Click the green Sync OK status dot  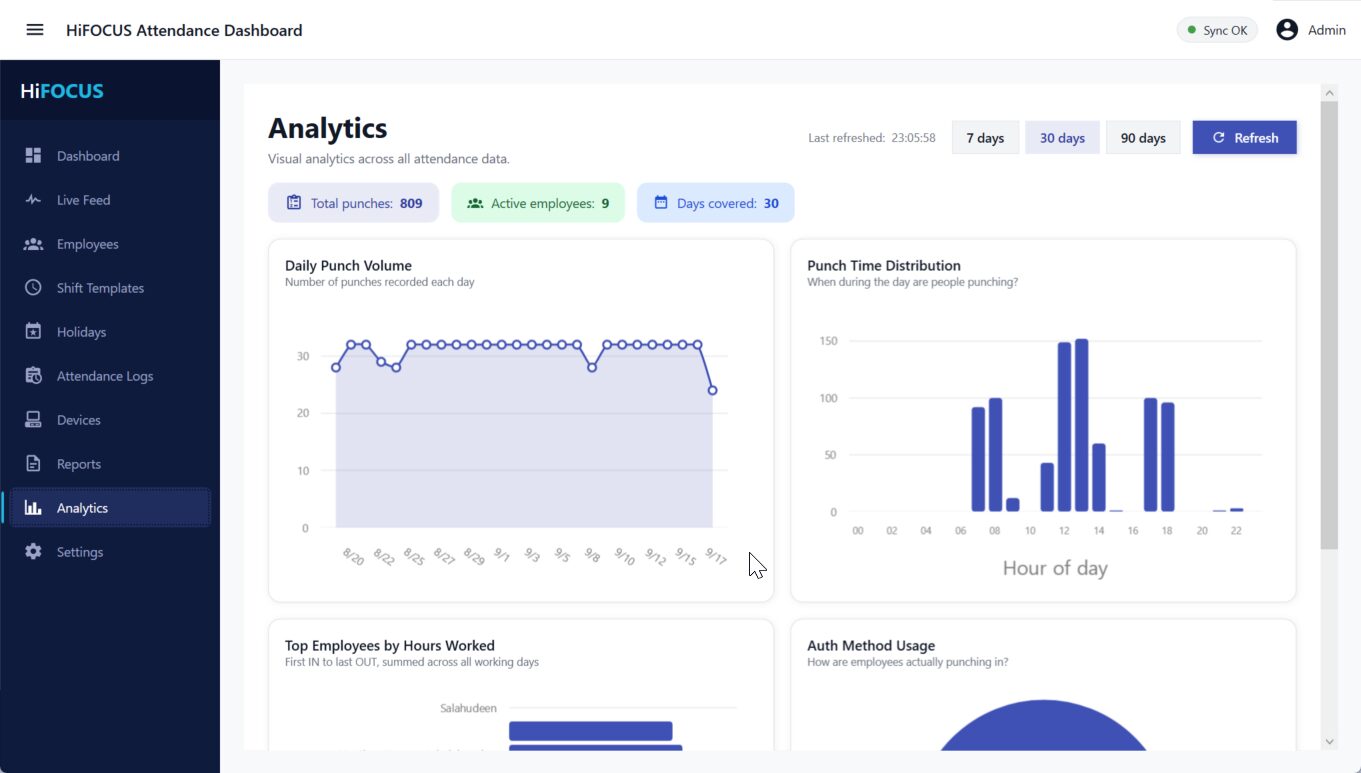tap(1191, 30)
